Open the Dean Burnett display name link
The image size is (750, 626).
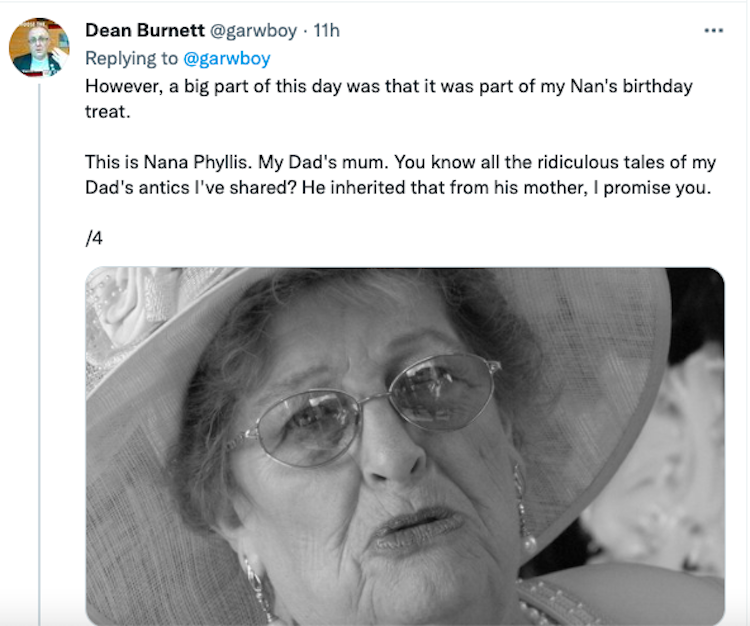coord(144,31)
